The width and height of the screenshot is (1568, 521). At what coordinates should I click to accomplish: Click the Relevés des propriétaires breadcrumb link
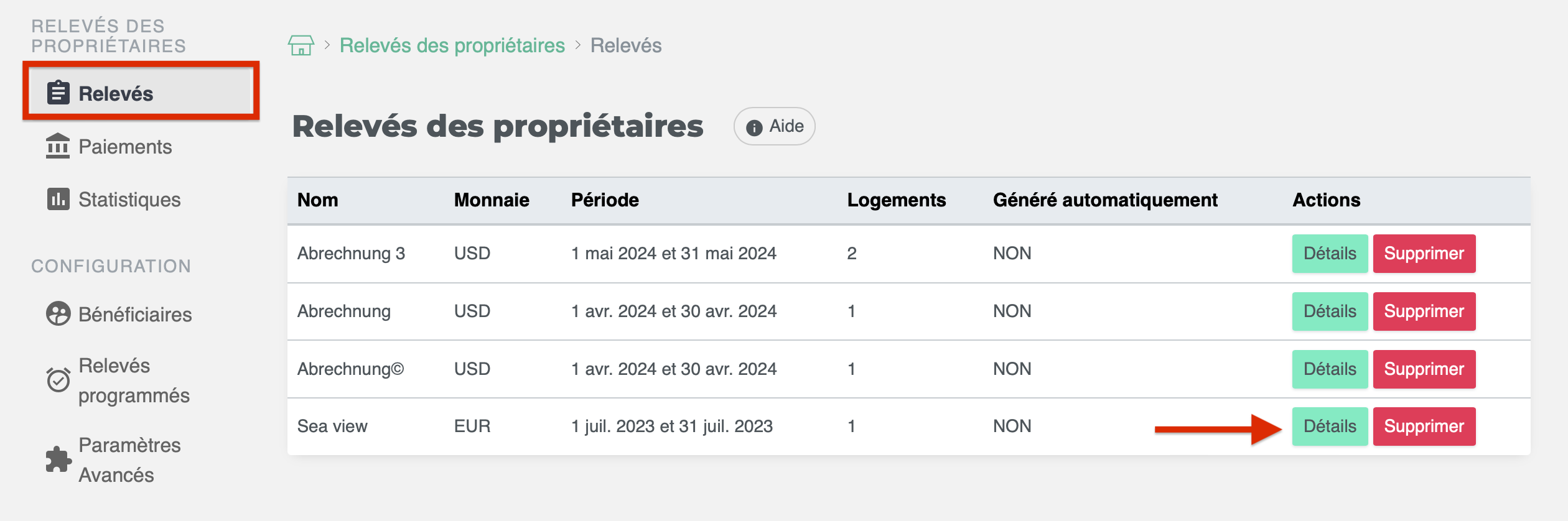[x=452, y=45]
